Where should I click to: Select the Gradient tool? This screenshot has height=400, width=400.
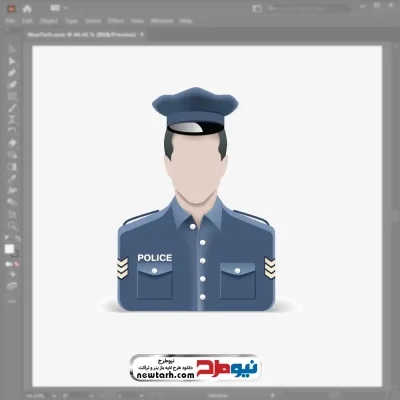(x=12, y=167)
